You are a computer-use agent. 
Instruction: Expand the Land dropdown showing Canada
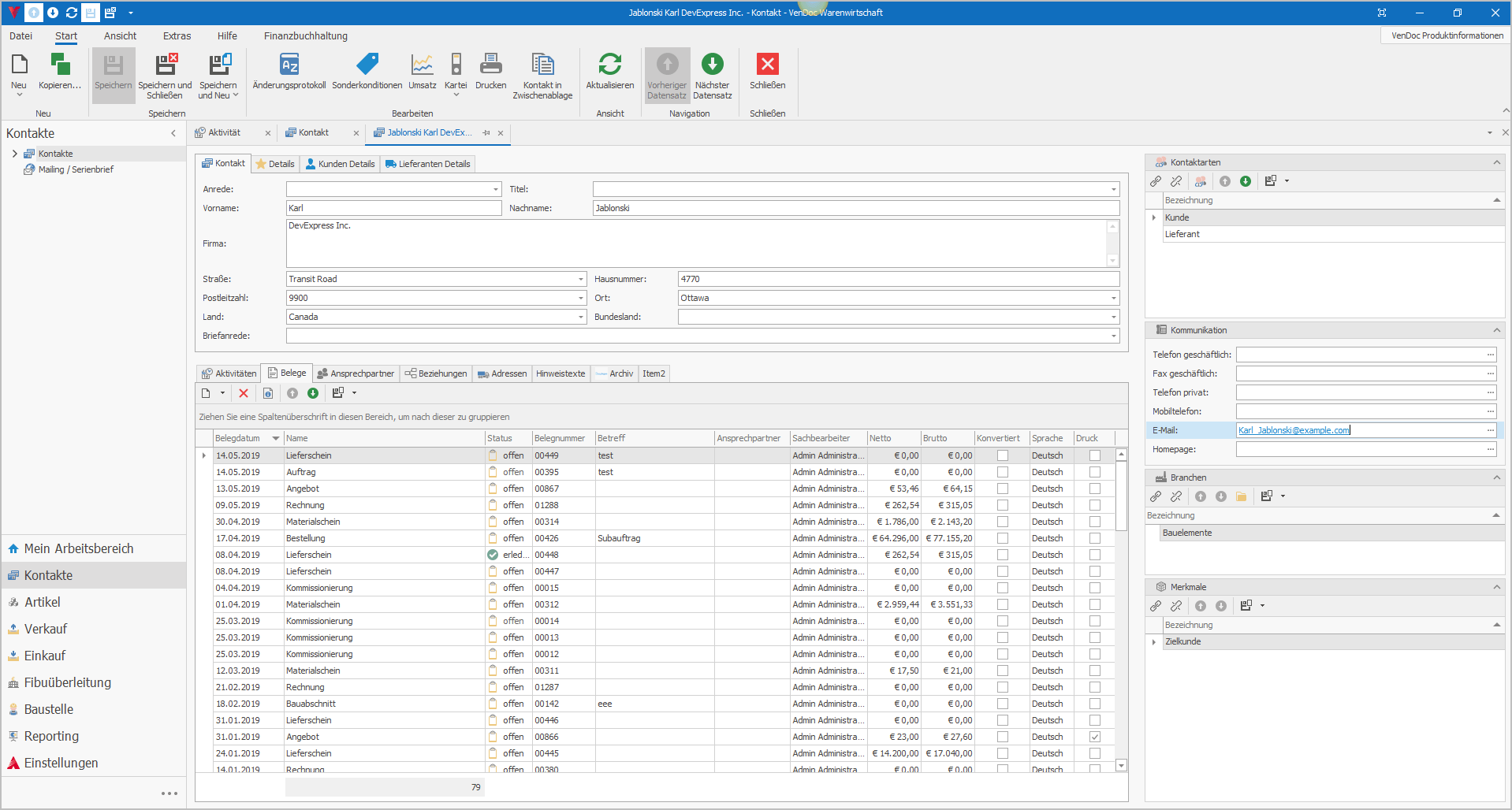pyautogui.click(x=579, y=317)
